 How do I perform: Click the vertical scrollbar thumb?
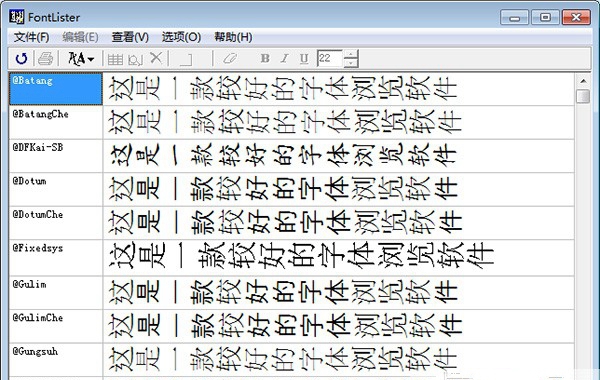[583, 96]
